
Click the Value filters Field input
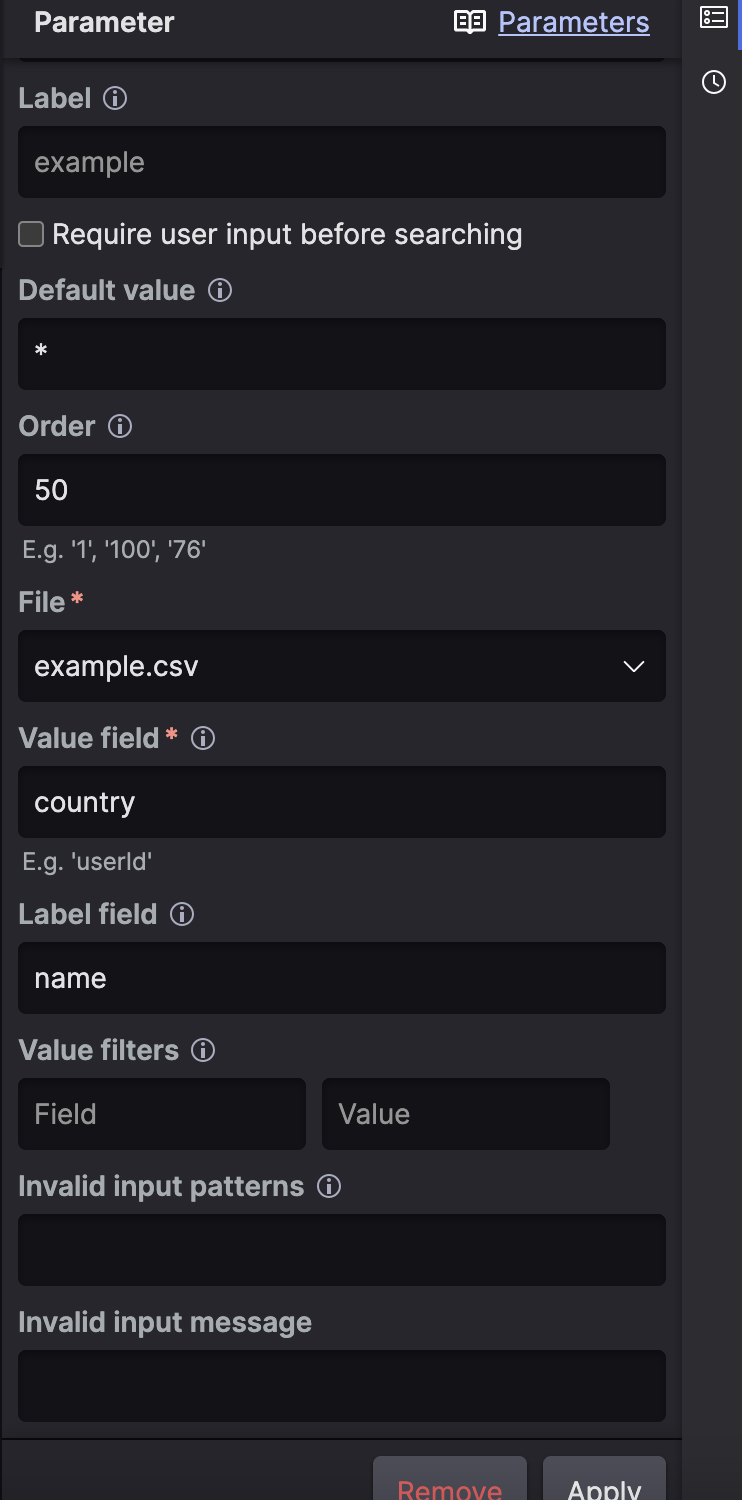pyautogui.click(x=162, y=1114)
